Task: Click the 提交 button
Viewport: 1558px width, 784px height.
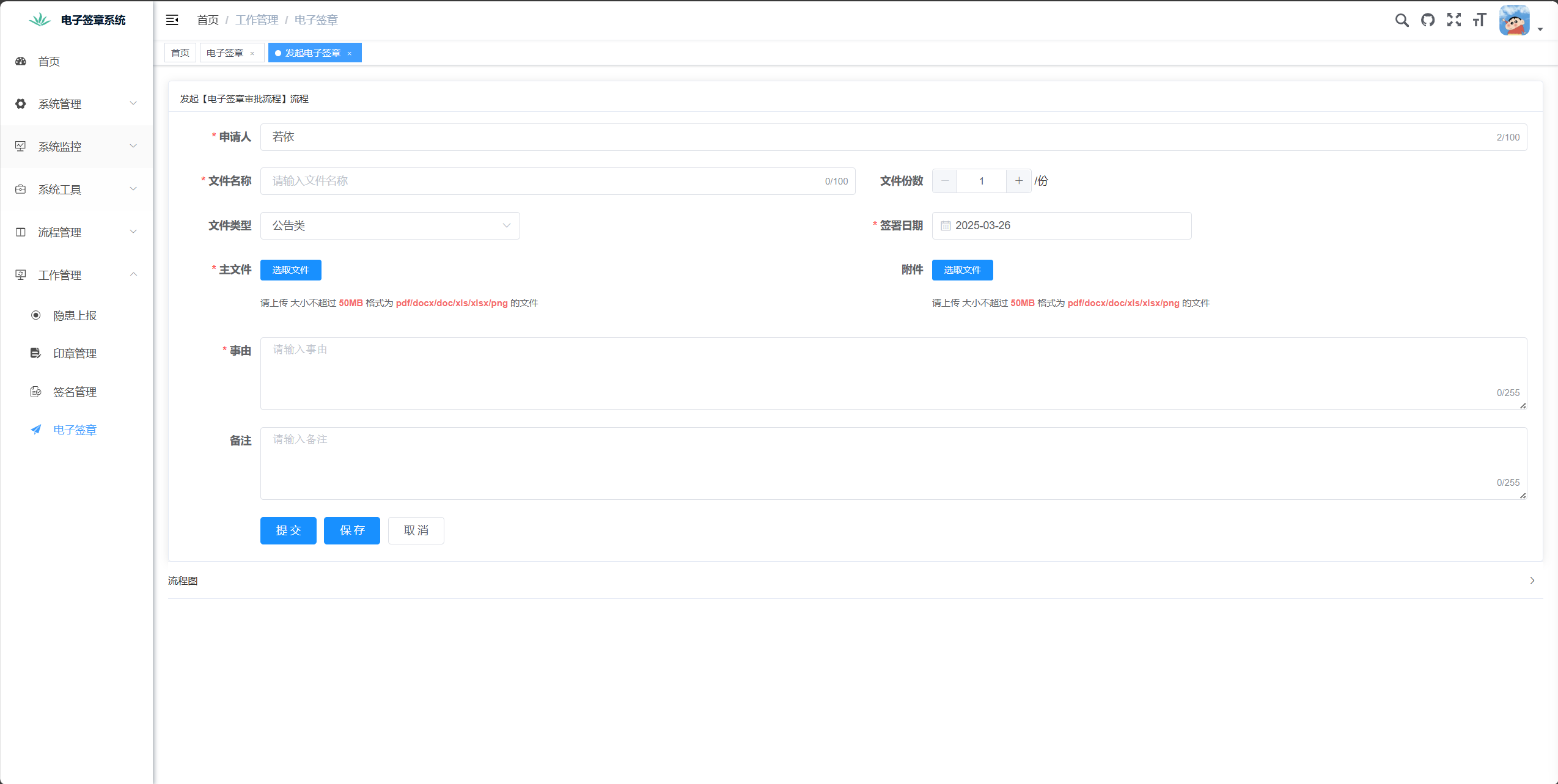Action: (x=288, y=530)
